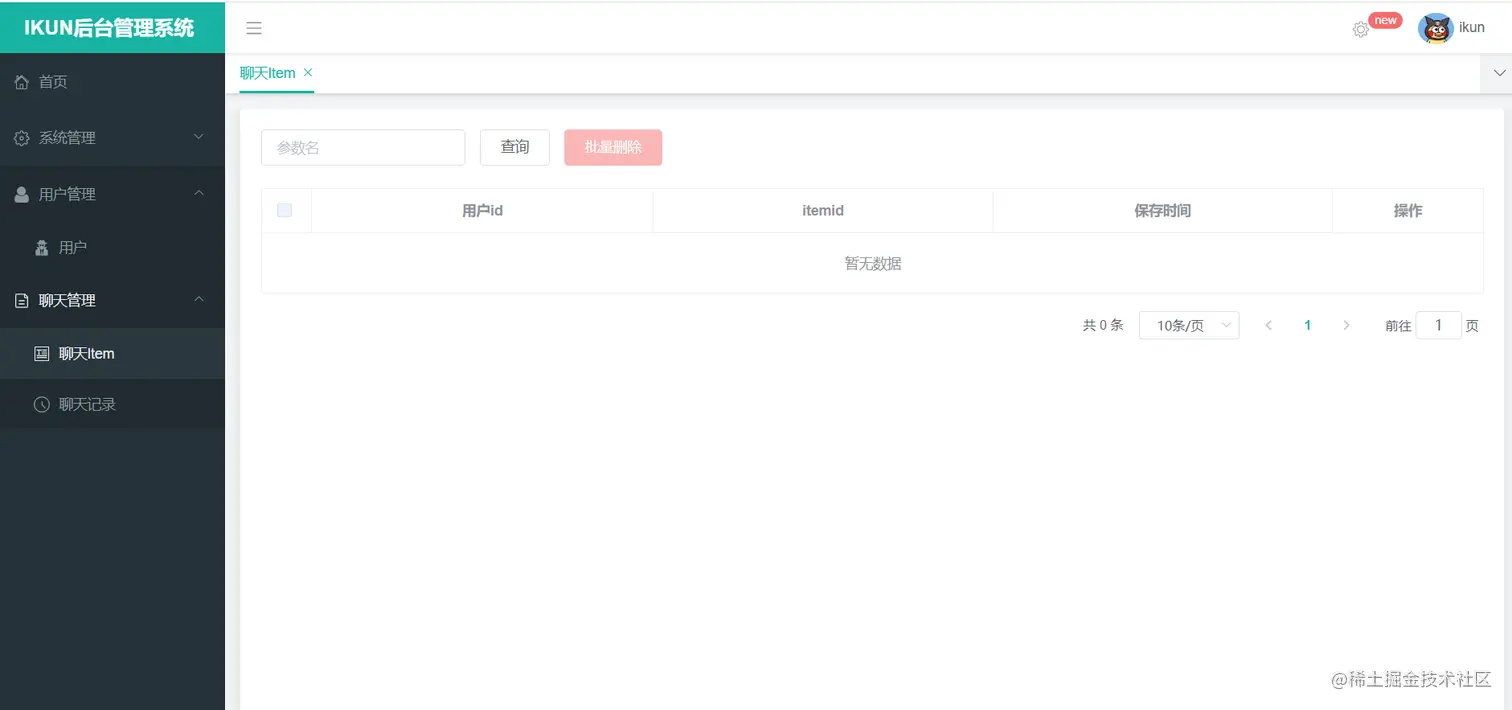Click the home icon beside 首页
This screenshot has width=1512, height=710.
point(22,82)
